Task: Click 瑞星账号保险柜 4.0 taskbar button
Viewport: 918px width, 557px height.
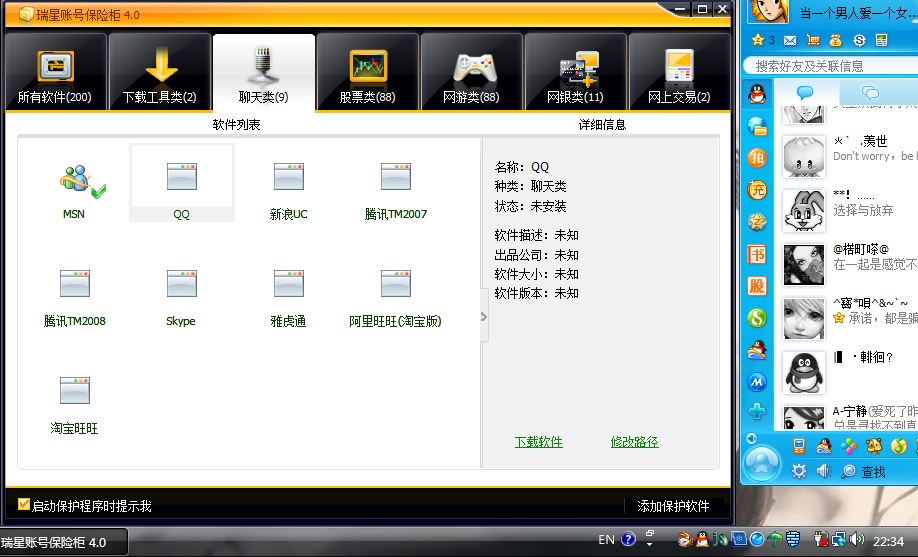Action: click(63, 542)
